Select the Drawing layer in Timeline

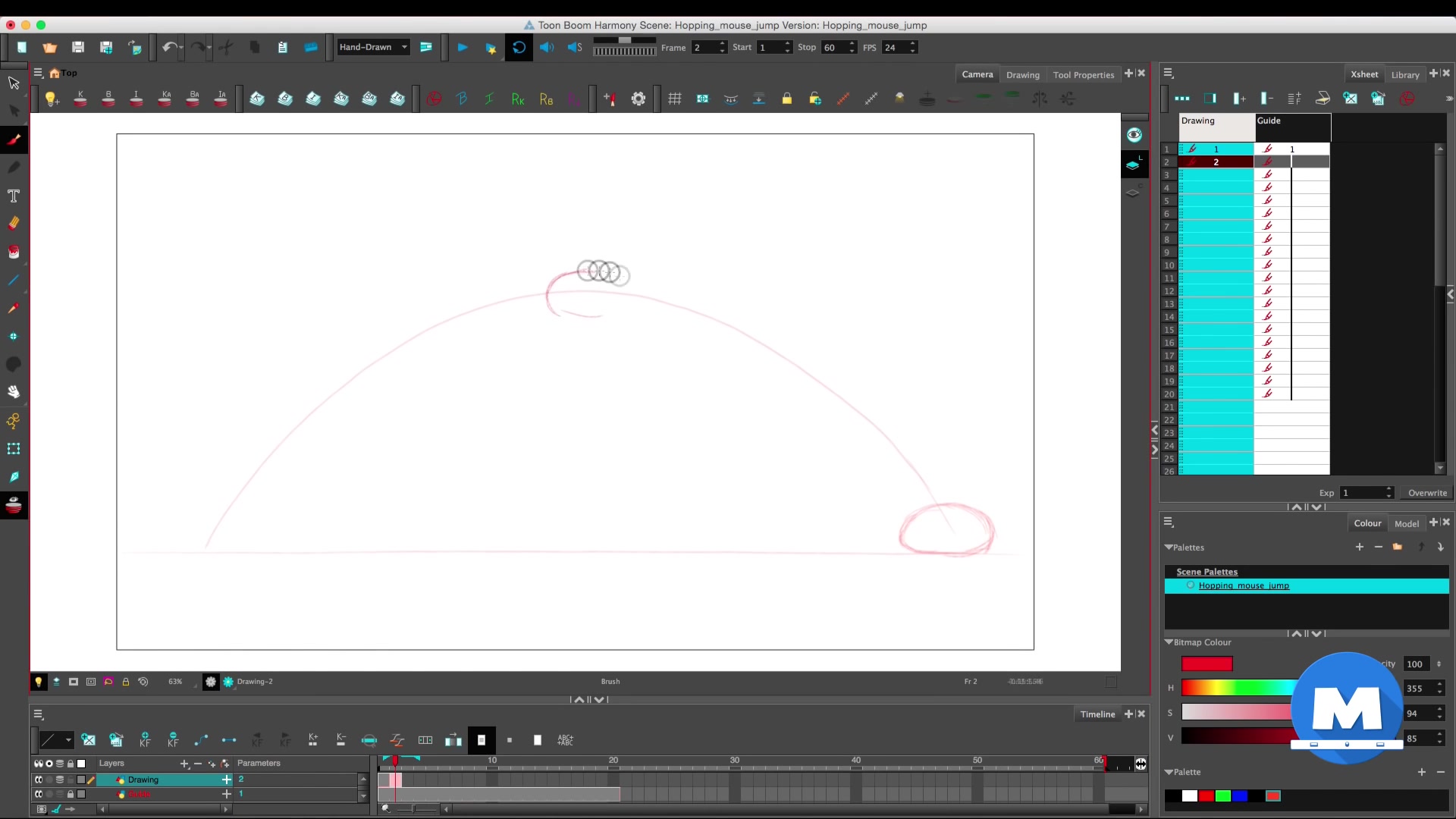(x=163, y=780)
